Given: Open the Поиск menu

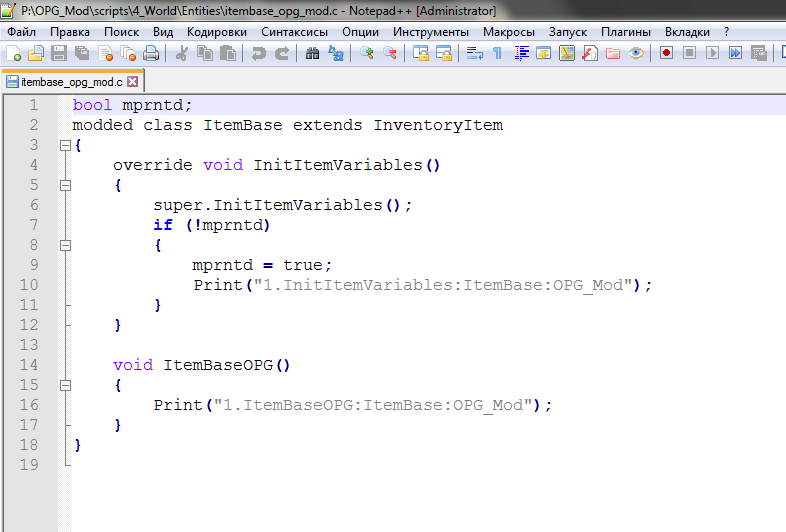Looking at the screenshot, I should 121,32.
